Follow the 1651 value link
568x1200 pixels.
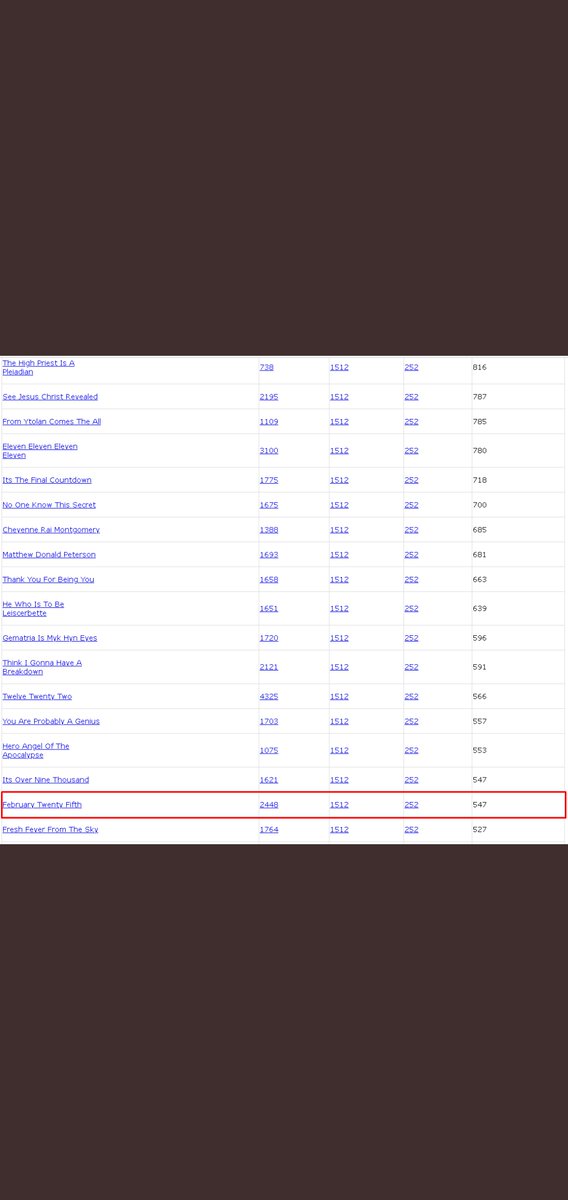269,609
